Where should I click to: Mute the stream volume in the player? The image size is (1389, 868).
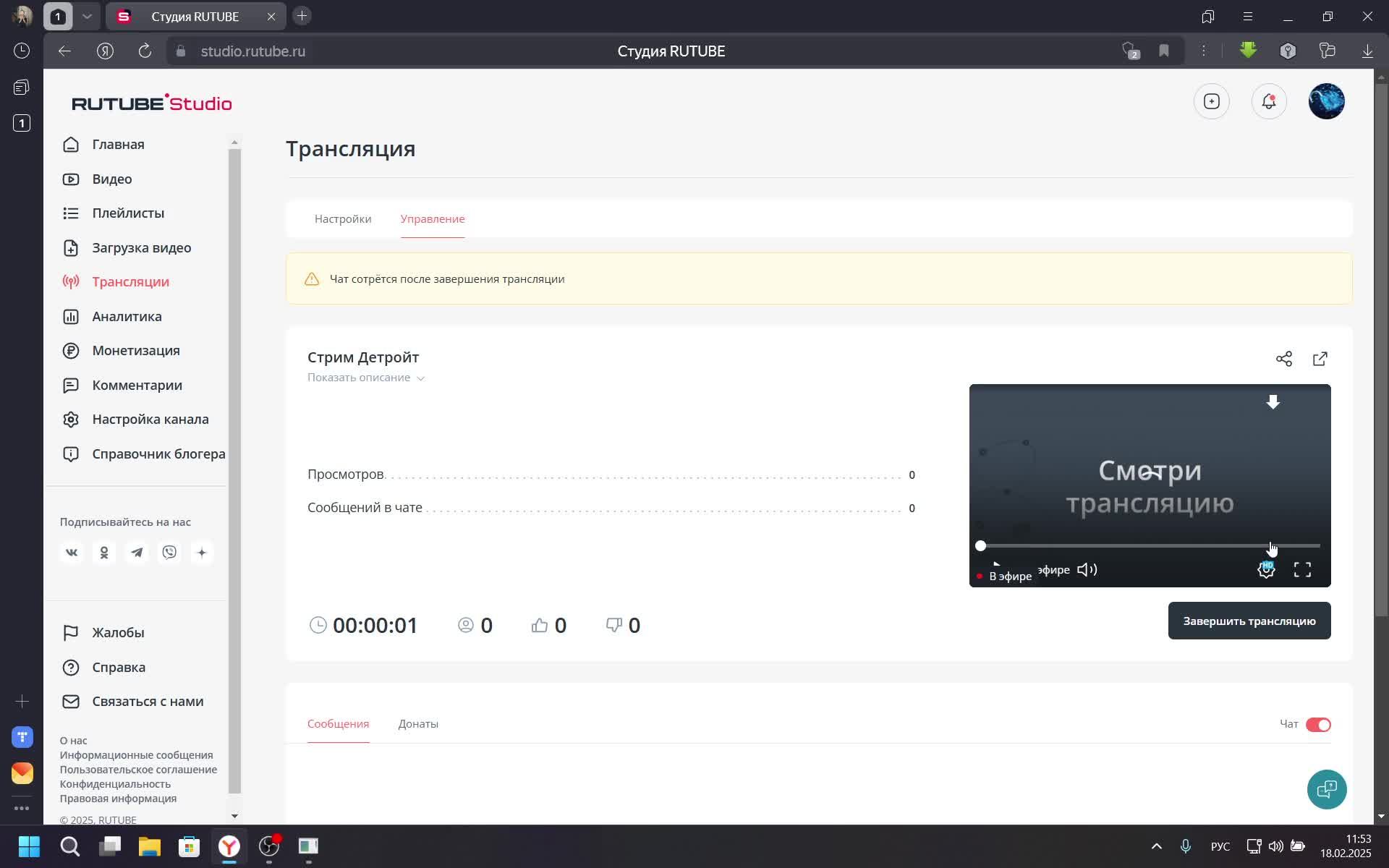1087,569
